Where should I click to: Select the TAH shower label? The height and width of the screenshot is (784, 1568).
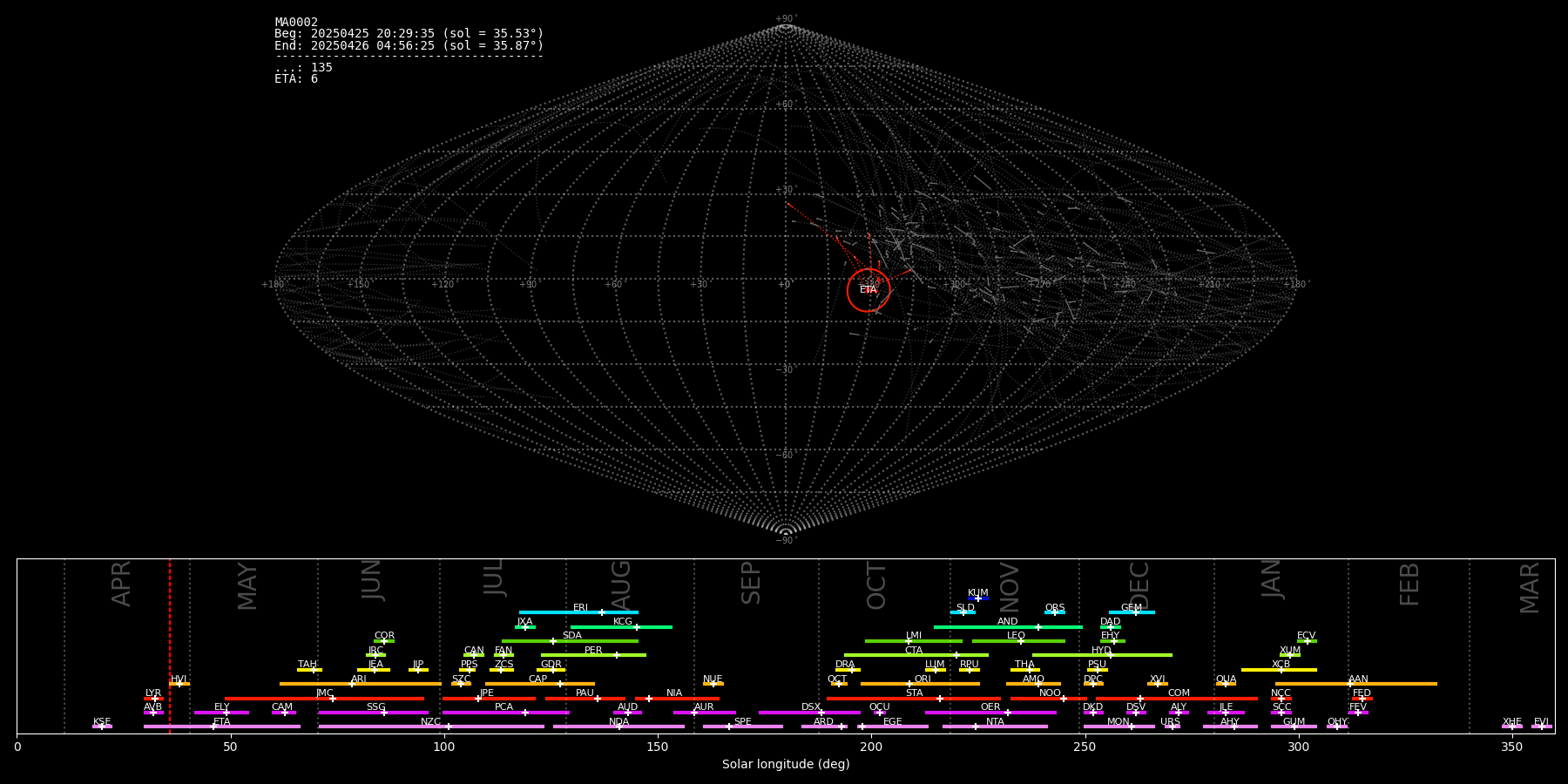click(x=308, y=665)
